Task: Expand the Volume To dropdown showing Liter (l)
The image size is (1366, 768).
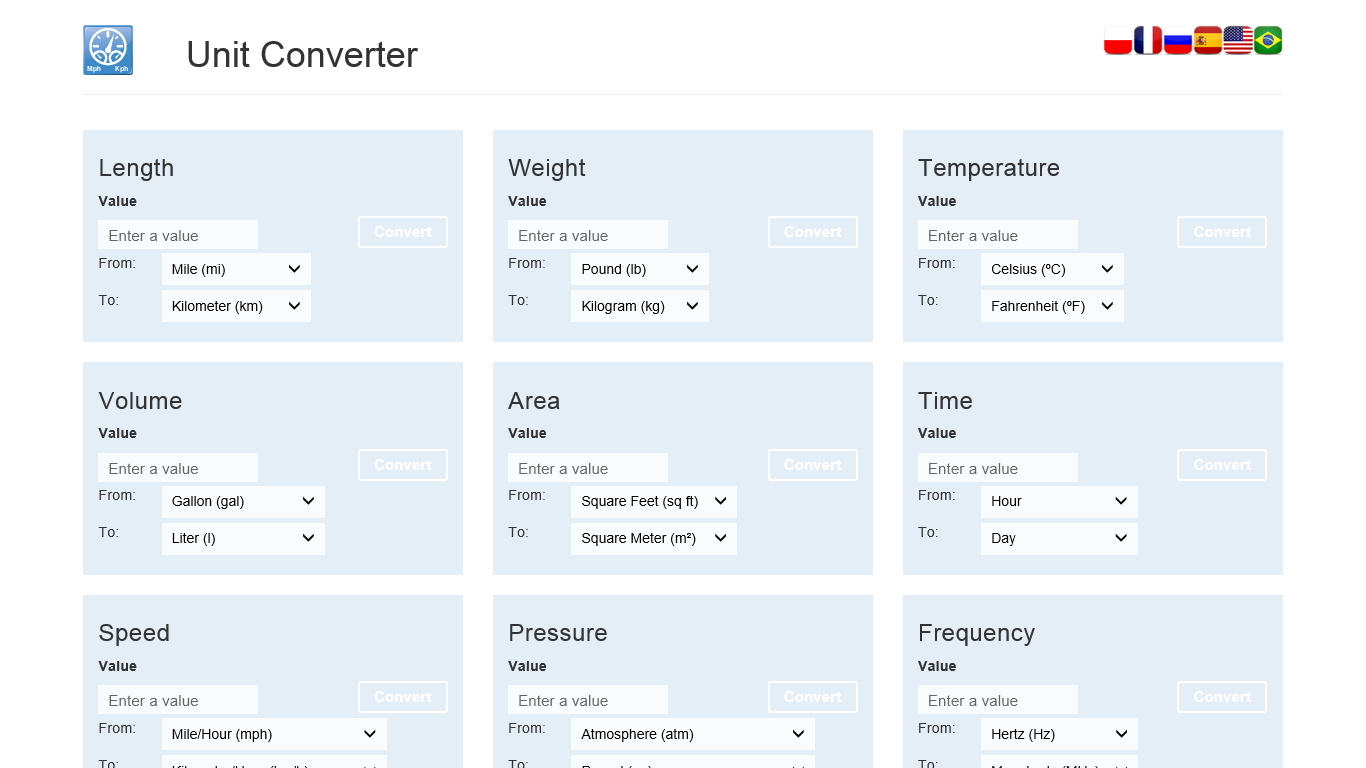Action: (243, 538)
